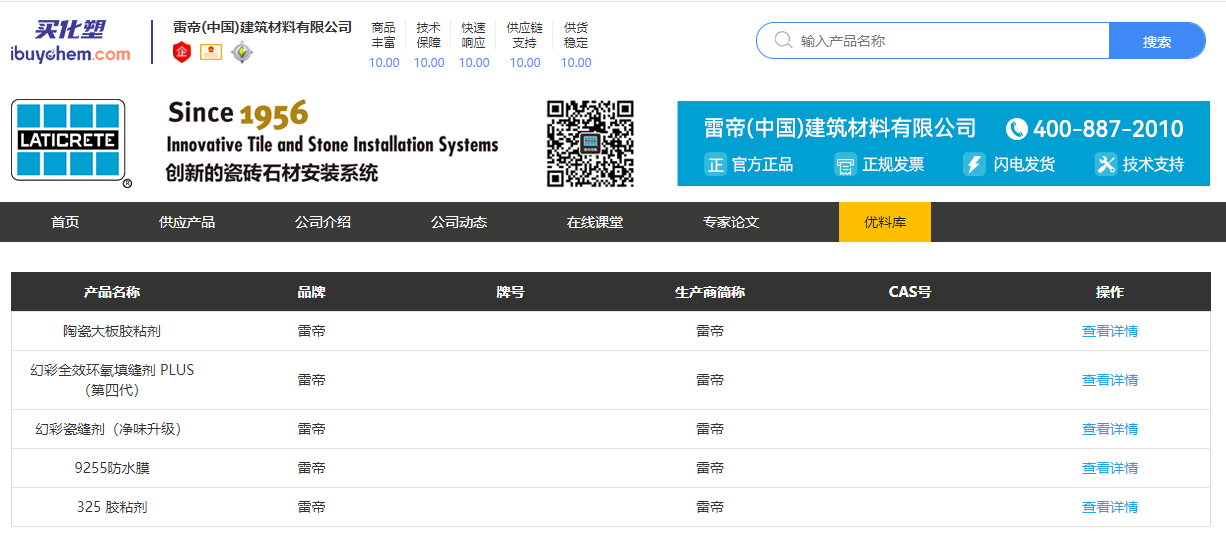The image size is (1226, 542).
Task: Click the gray medal badge icon
Action: click(241, 52)
